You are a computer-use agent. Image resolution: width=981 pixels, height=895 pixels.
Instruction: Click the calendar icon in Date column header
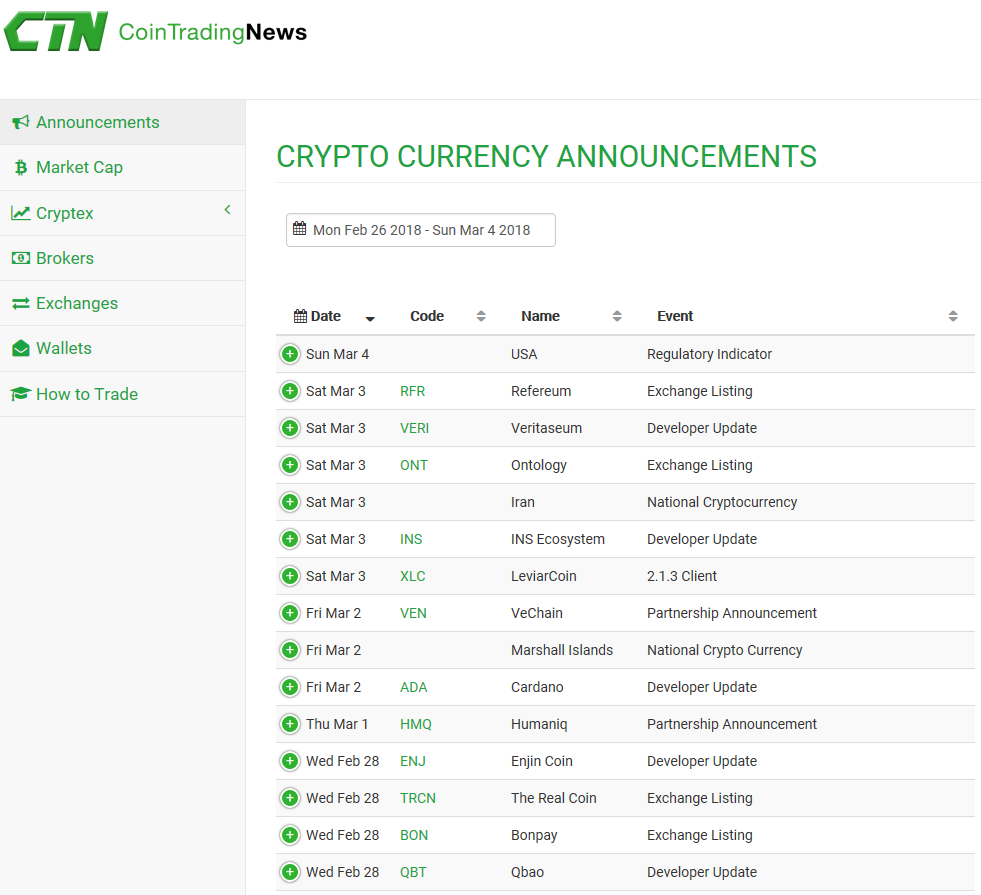(300, 316)
